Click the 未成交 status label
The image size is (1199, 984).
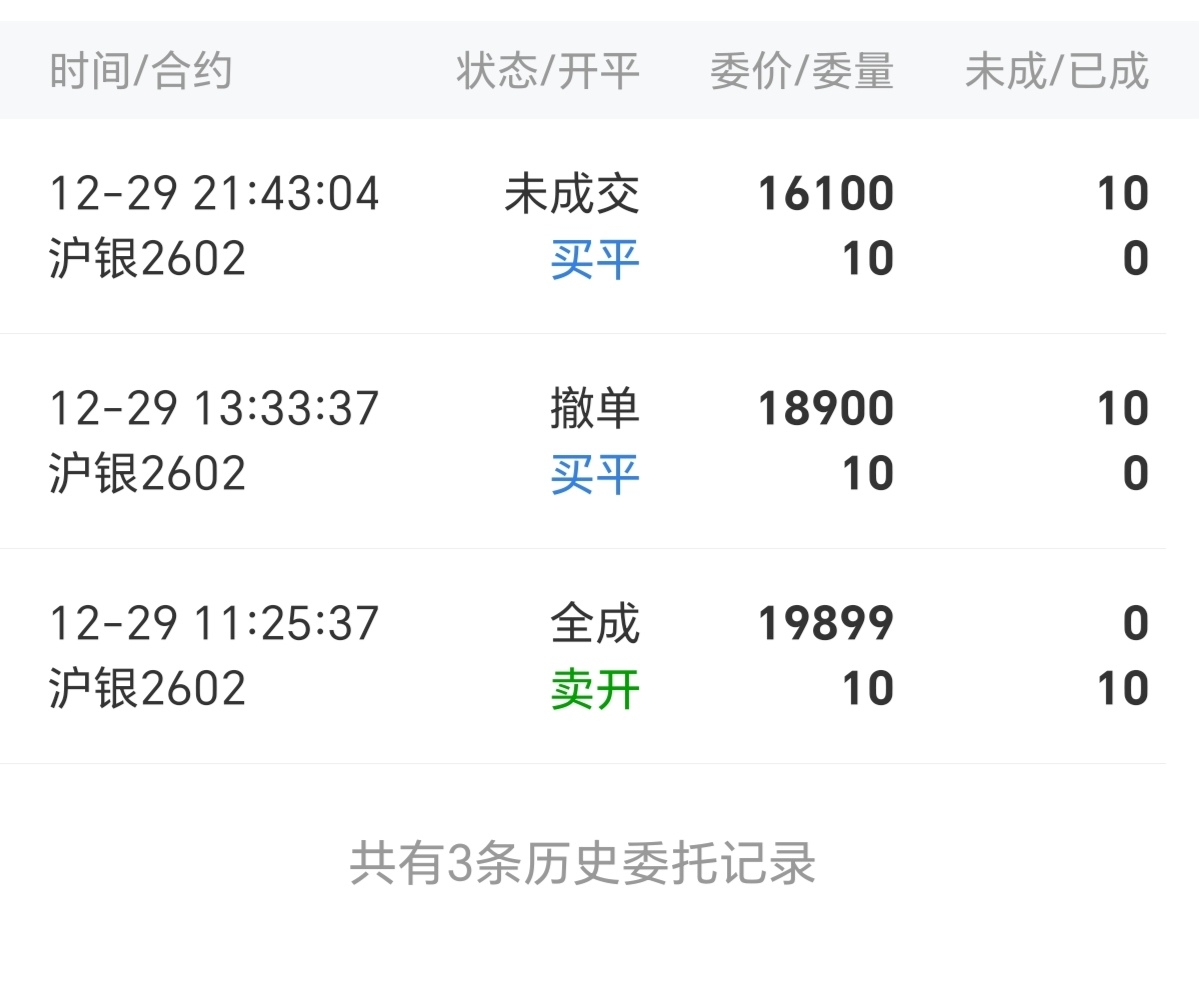572,194
